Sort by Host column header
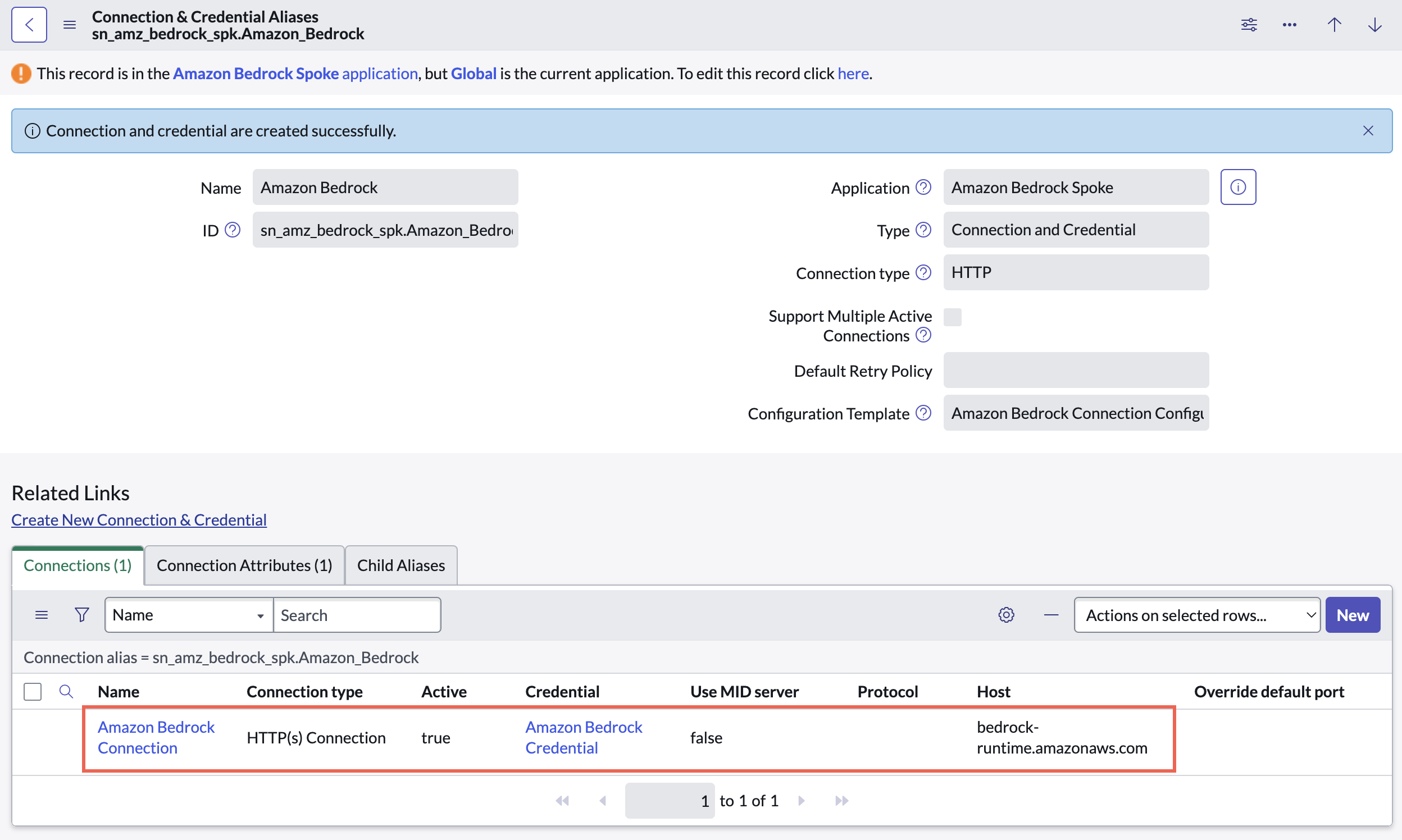This screenshot has height=840, width=1402. coord(993,691)
